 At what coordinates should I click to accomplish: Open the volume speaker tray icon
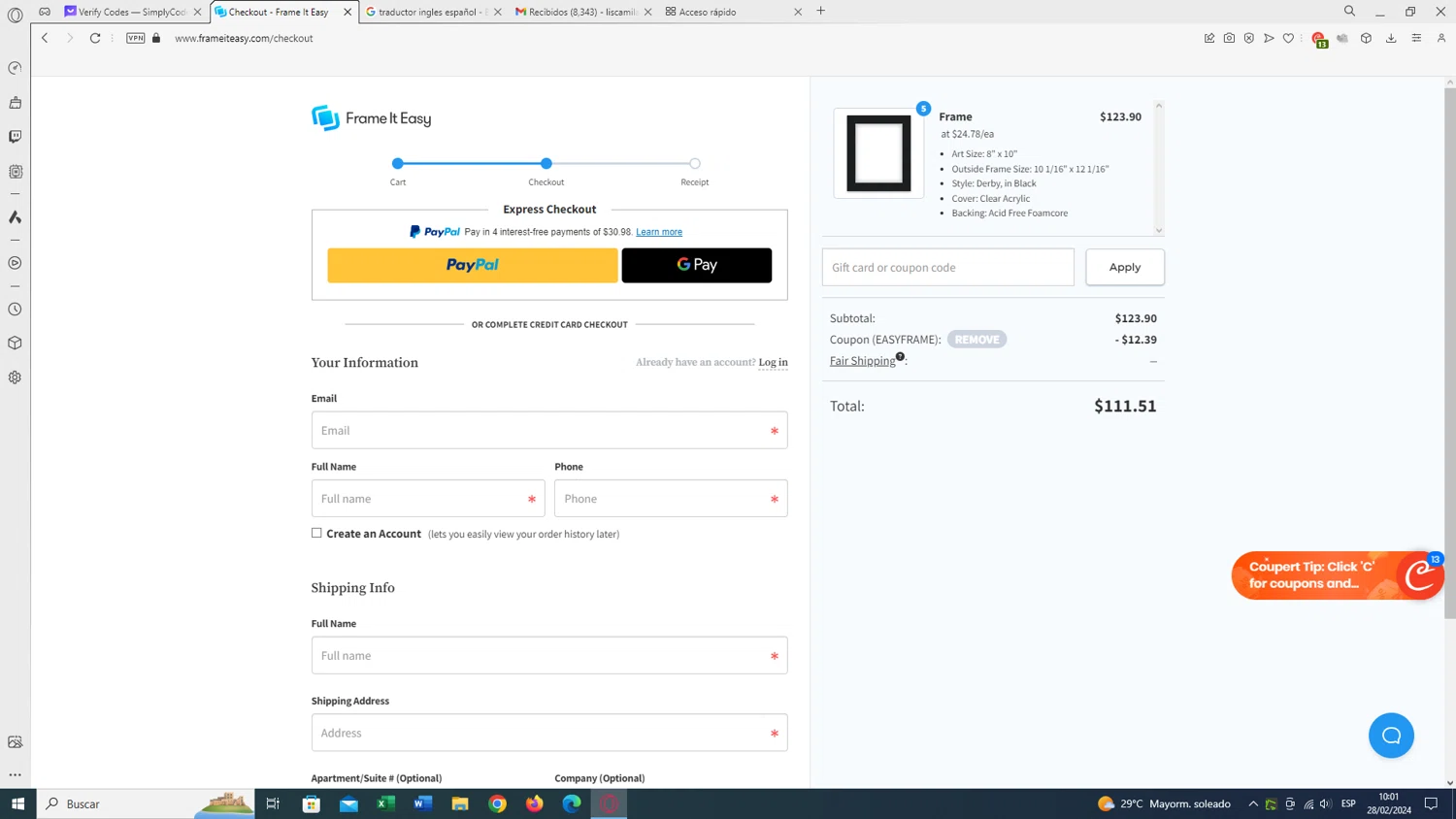1326,803
